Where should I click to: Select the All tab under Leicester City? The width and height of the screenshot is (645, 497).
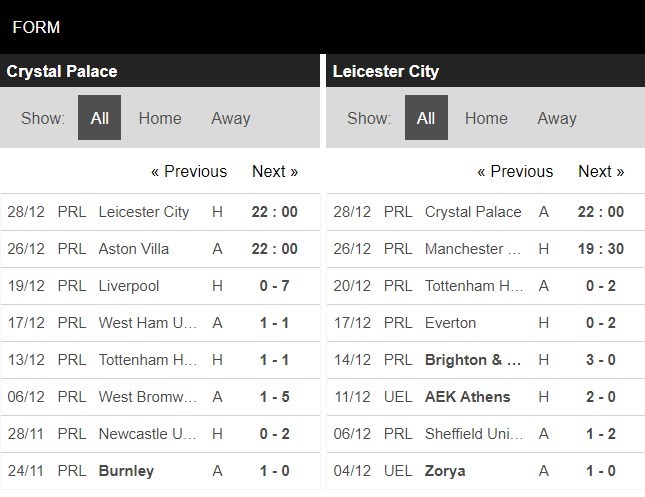(425, 118)
